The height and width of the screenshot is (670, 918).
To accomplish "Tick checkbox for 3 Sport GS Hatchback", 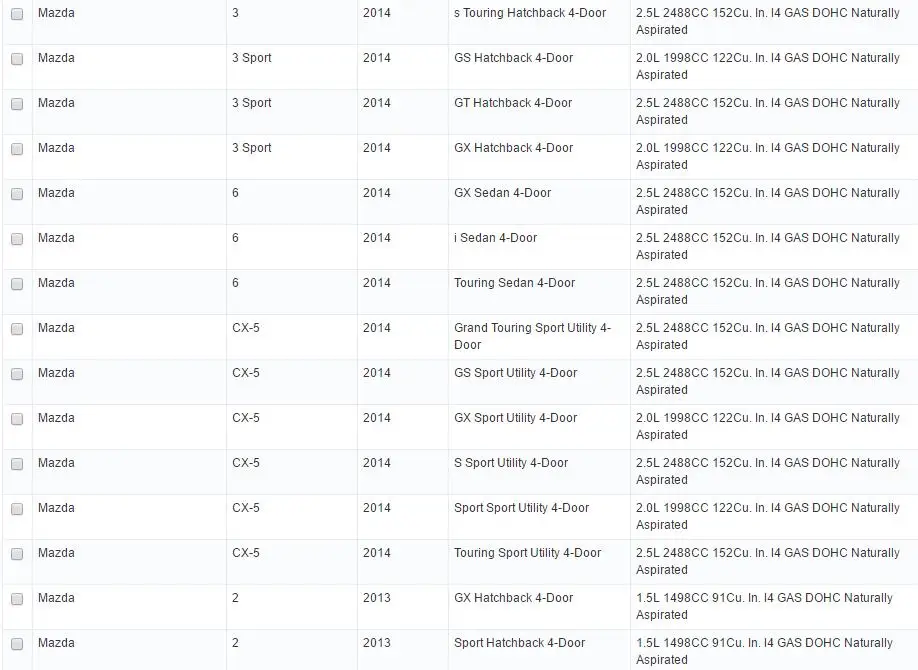I will (x=17, y=59).
